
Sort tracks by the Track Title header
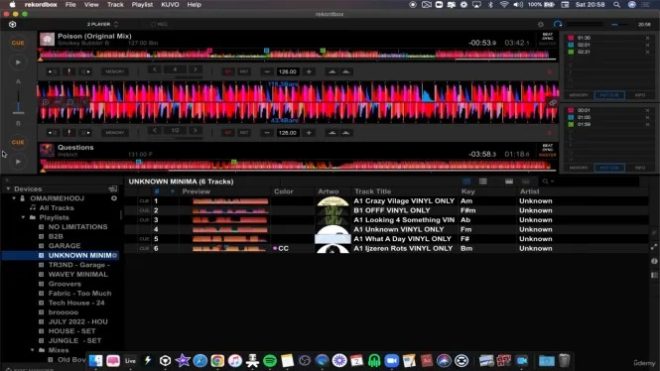[x=373, y=191]
